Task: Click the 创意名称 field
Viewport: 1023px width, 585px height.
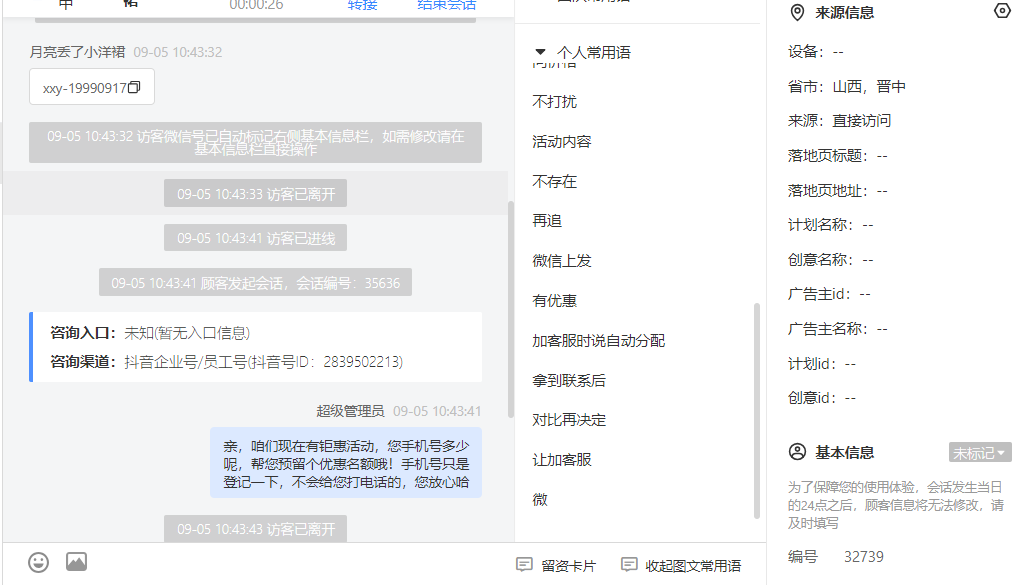Action: tap(831, 260)
